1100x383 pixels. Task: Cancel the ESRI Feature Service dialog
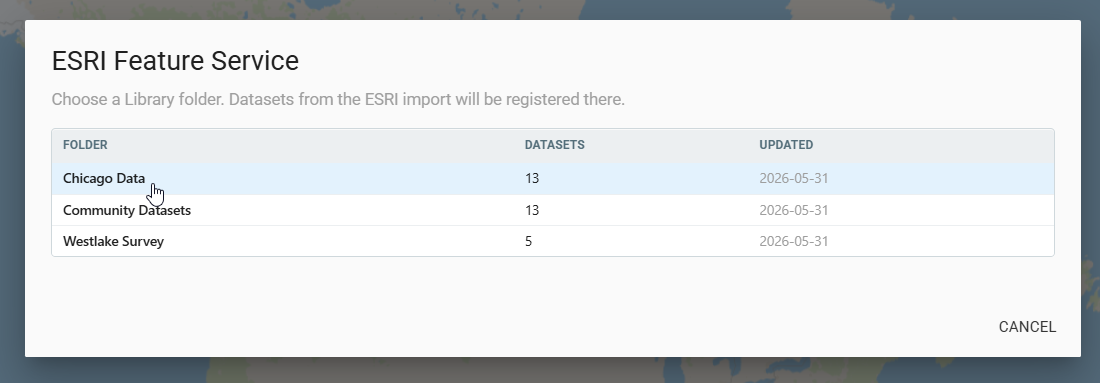(x=1027, y=327)
